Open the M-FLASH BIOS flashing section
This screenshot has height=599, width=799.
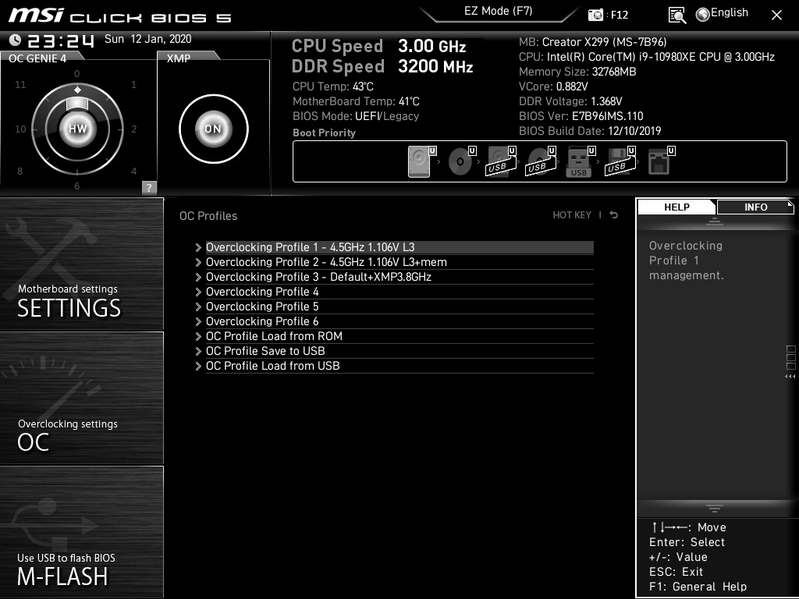point(82,532)
